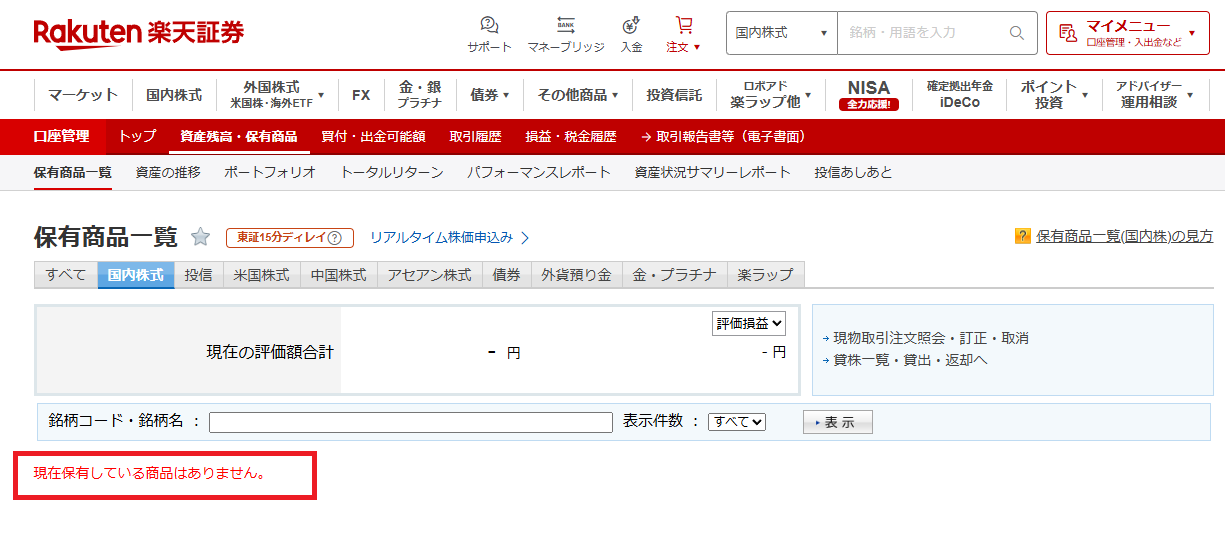Open リアルタイム株価申込み link
The image size is (1225, 538).
coord(449,238)
